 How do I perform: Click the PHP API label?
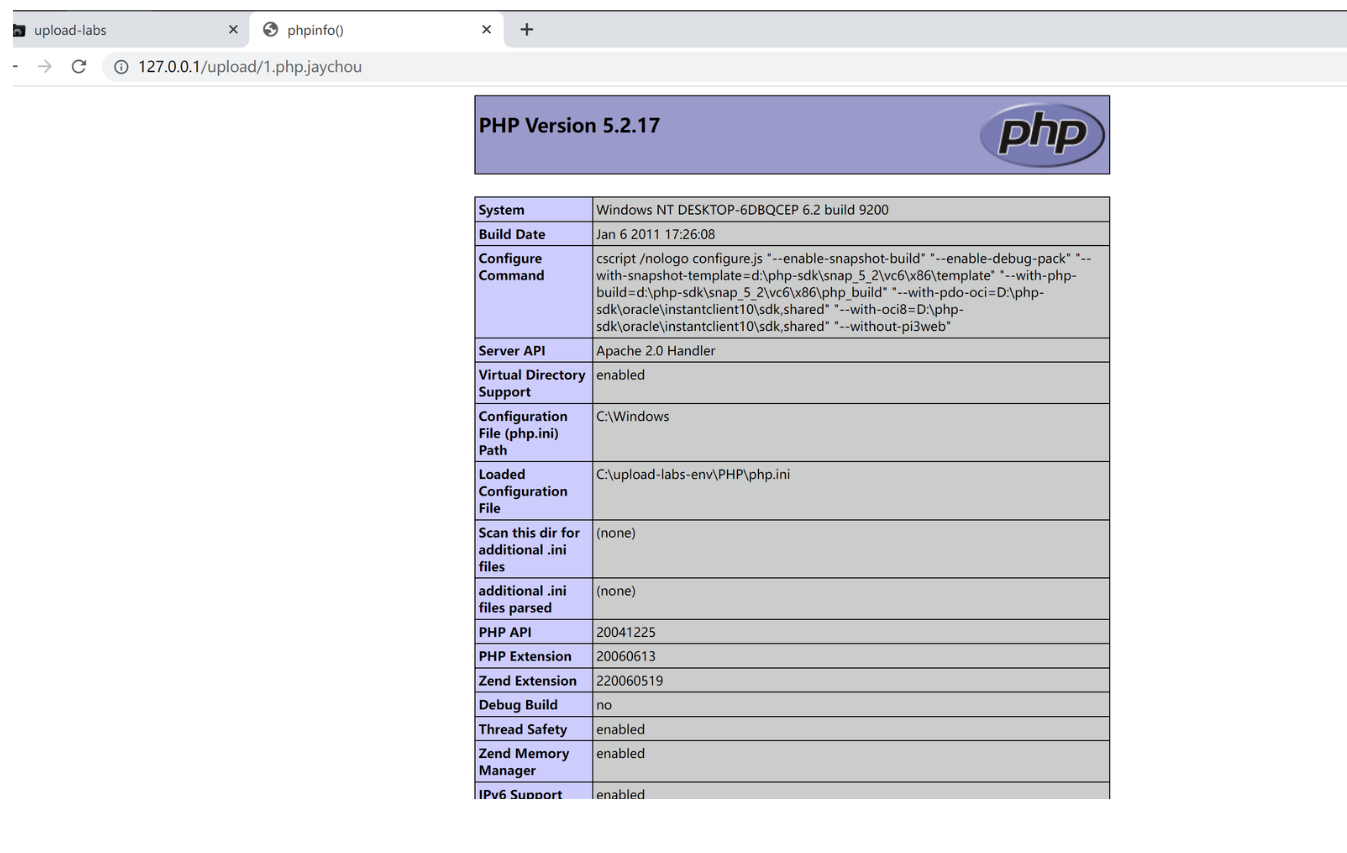pyautogui.click(x=505, y=632)
